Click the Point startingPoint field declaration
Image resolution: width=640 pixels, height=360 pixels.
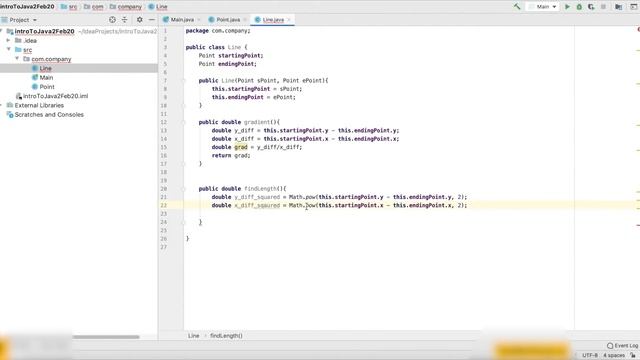coord(231,56)
